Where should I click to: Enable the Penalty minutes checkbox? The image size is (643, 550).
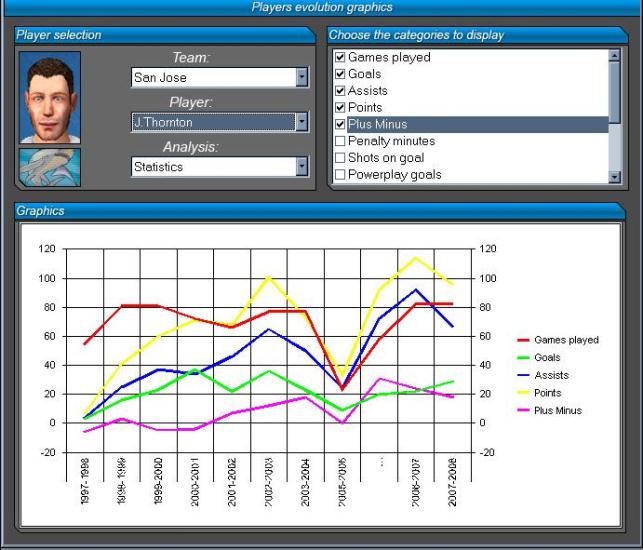click(340, 141)
